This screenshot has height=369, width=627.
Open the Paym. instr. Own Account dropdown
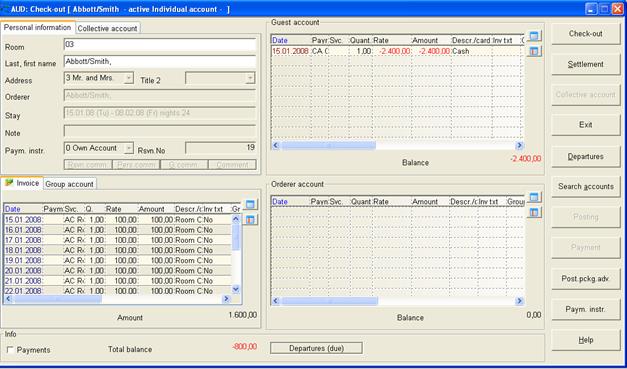tap(128, 148)
